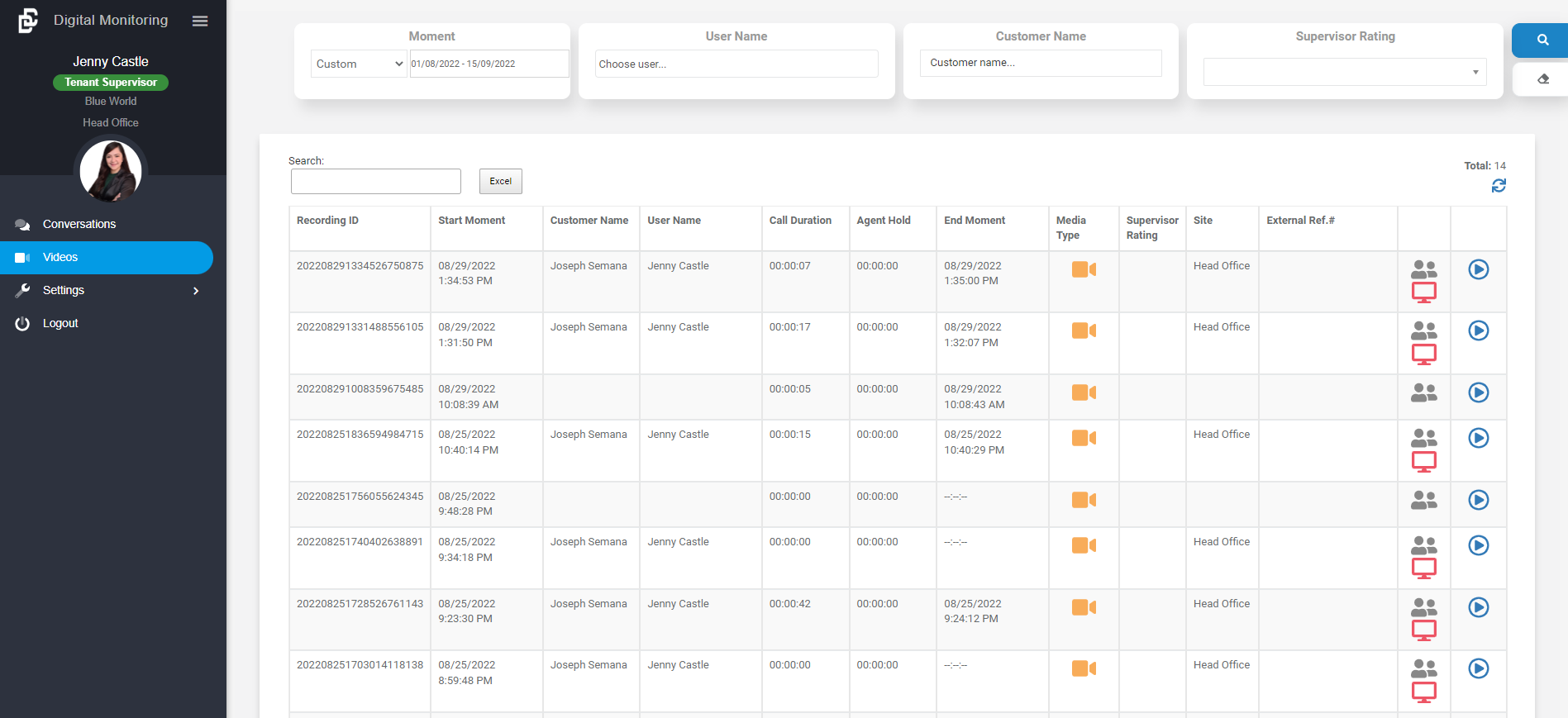Click the Digital Monitoring logo icon
The height and width of the screenshot is (718, 1568).
click(28, 21)
